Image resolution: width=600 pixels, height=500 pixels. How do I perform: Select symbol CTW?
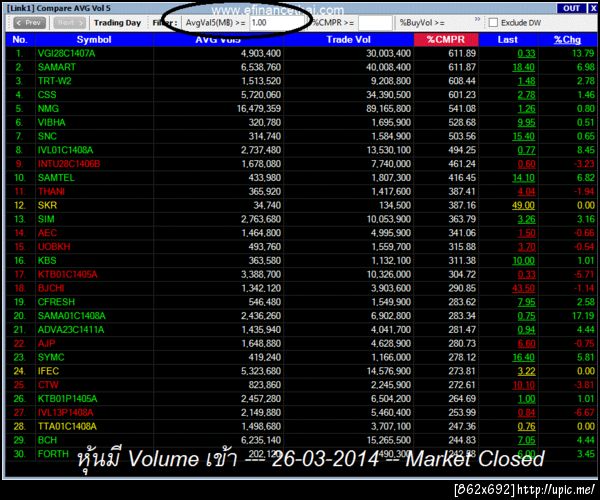click(48, 385)
